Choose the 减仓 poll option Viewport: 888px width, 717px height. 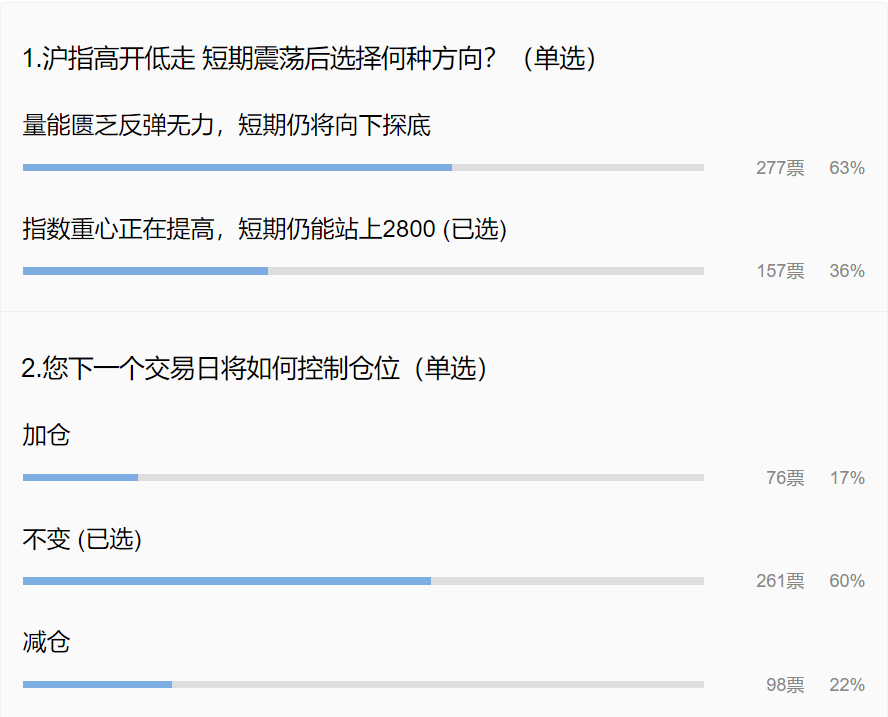46,643
